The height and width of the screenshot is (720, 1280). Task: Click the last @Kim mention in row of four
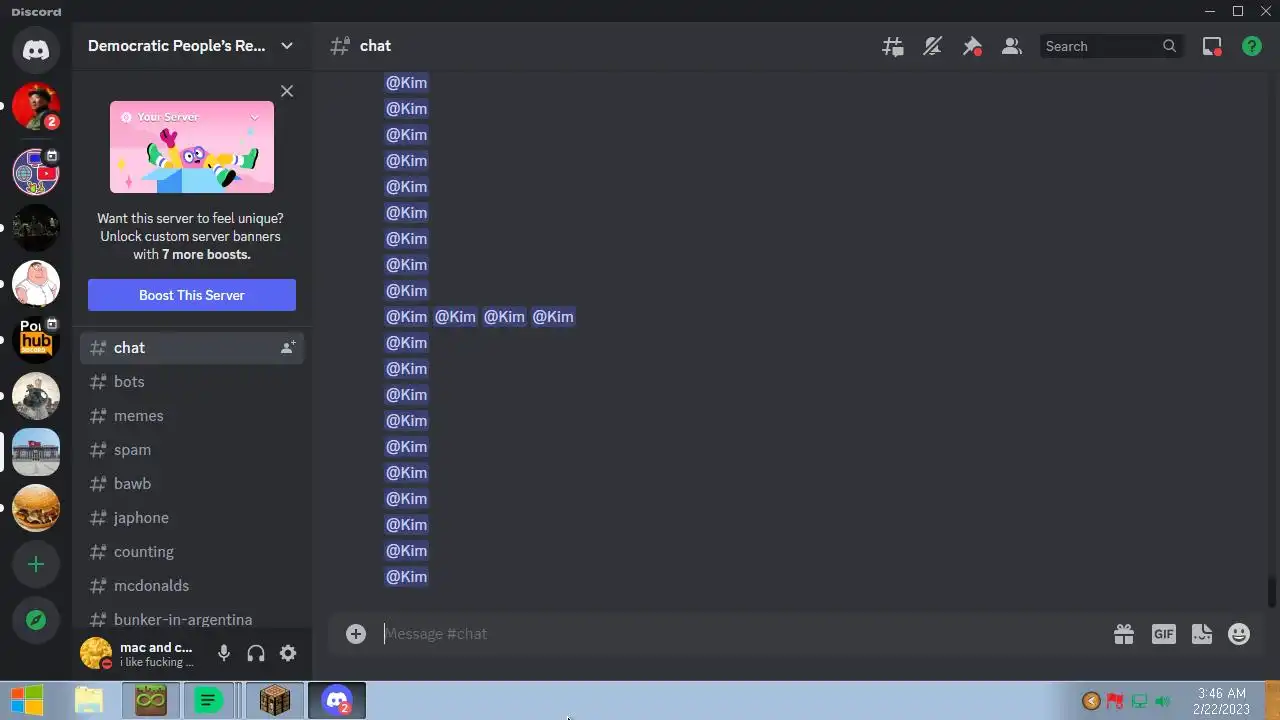click(553, 317)
